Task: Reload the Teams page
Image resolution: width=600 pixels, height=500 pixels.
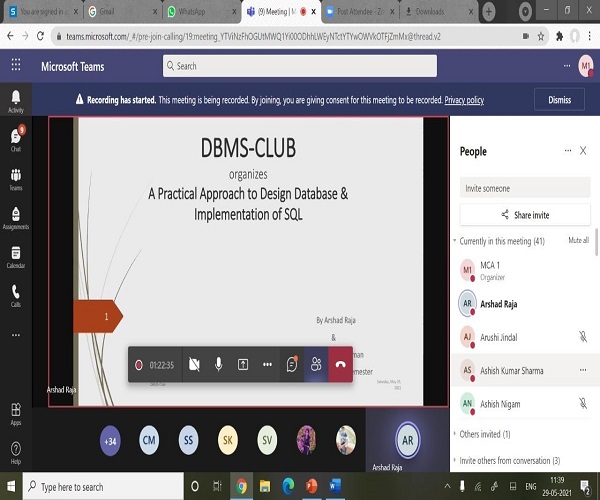Action: 40,36
